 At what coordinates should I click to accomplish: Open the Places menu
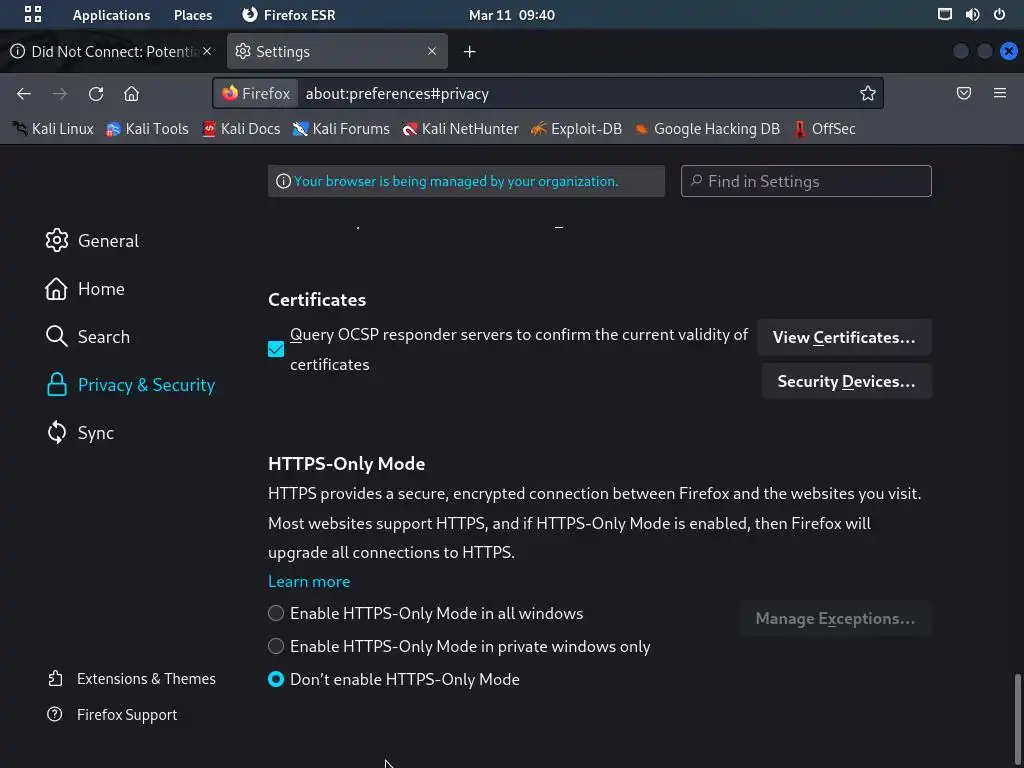coord(193,15)
